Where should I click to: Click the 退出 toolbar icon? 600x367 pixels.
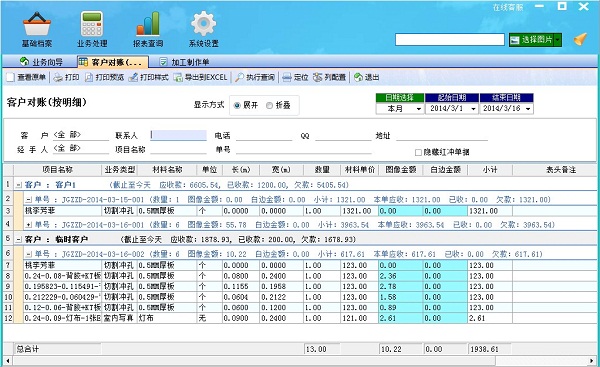(358, 78)
